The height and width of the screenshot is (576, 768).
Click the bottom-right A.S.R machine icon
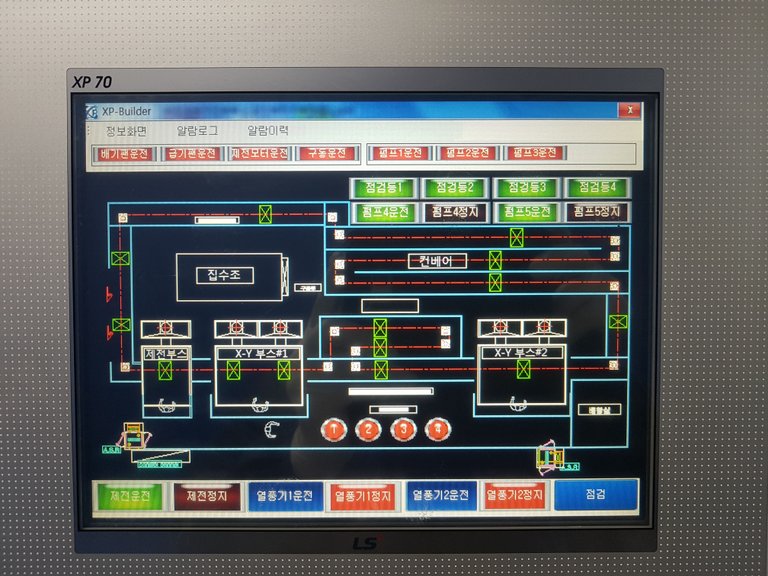pos(552,458)
